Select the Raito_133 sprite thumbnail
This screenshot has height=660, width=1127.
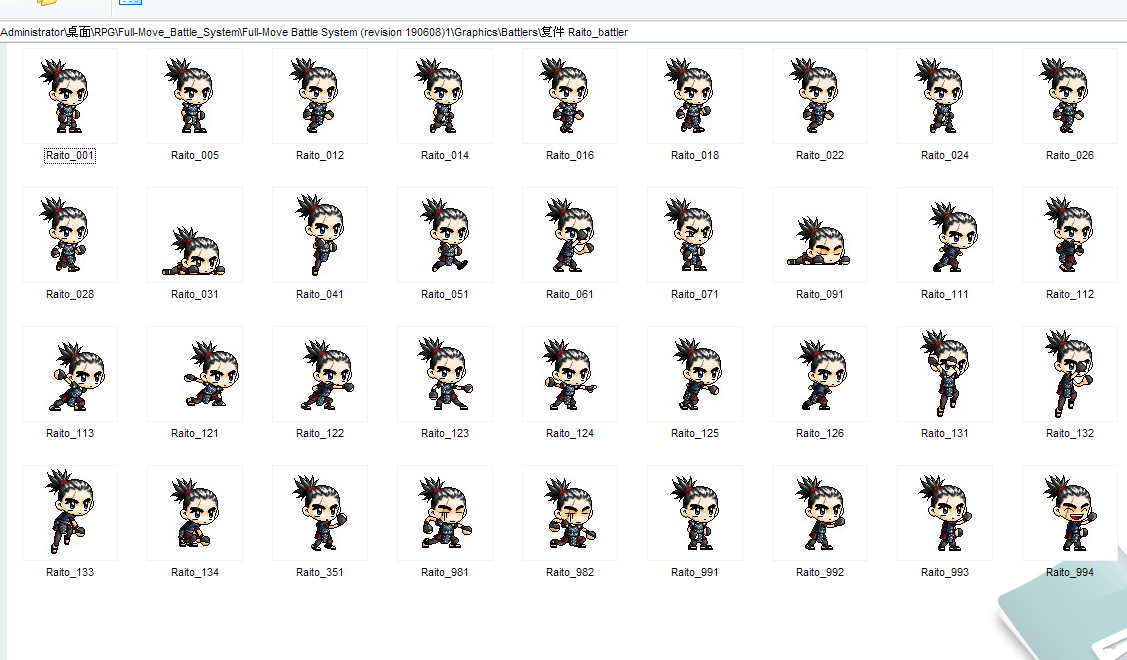pyautogui.click(x=70, y=513)
